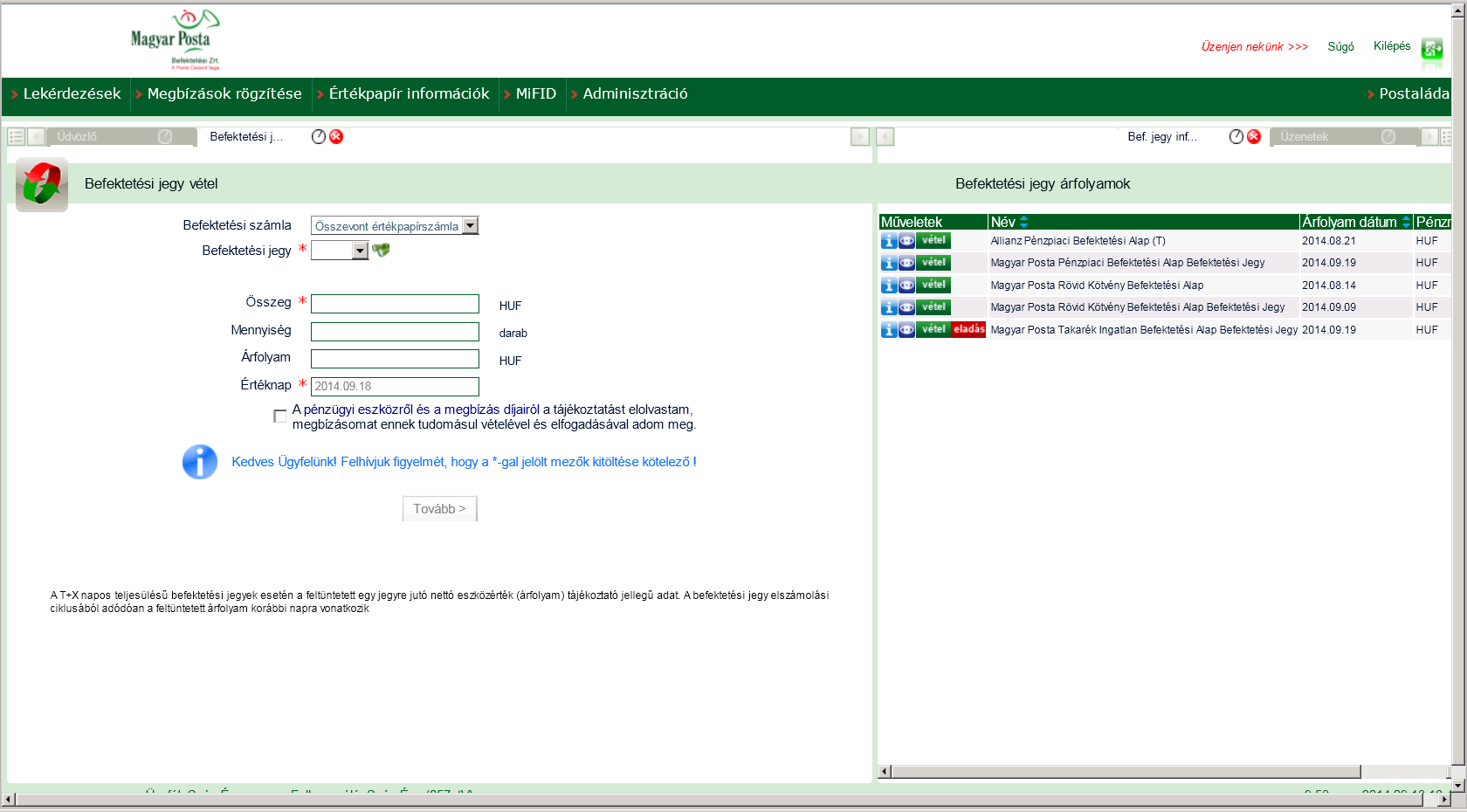This screenshot has width=1467, height=812.
Task: Click vétel button in the 2014.08.14 row
Action: pyautogui.click(x=933, y=286)
